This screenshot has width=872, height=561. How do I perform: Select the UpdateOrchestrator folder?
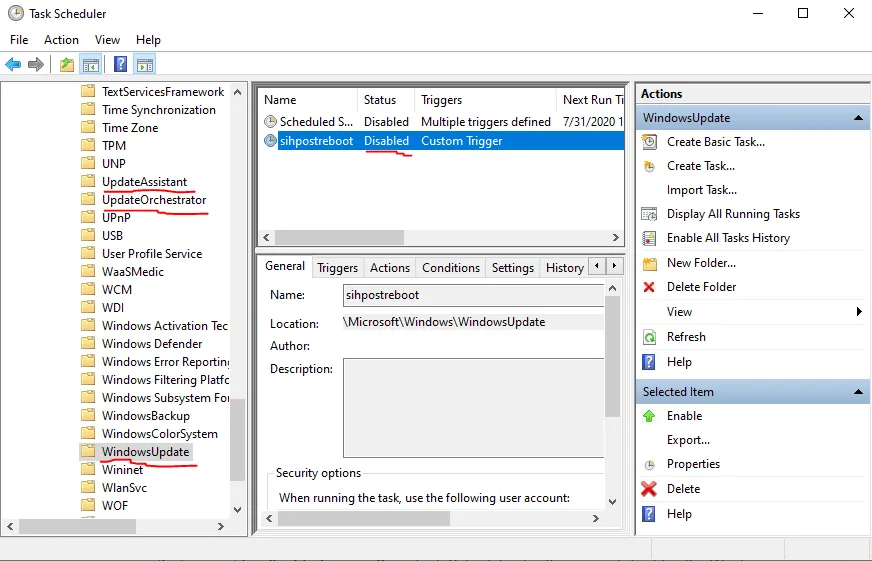tap(154, 200)
